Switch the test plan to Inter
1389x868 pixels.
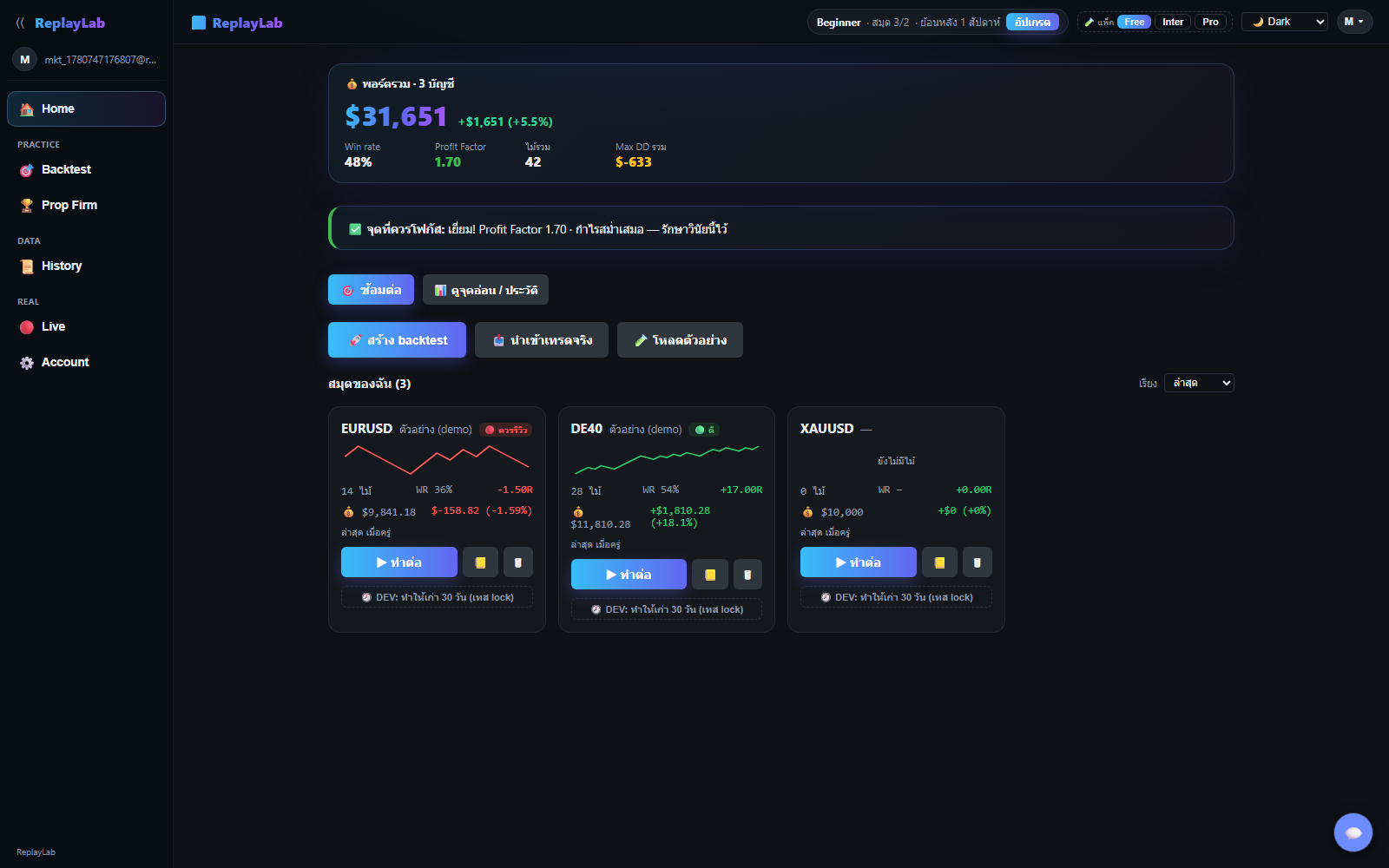[1173, 22]
